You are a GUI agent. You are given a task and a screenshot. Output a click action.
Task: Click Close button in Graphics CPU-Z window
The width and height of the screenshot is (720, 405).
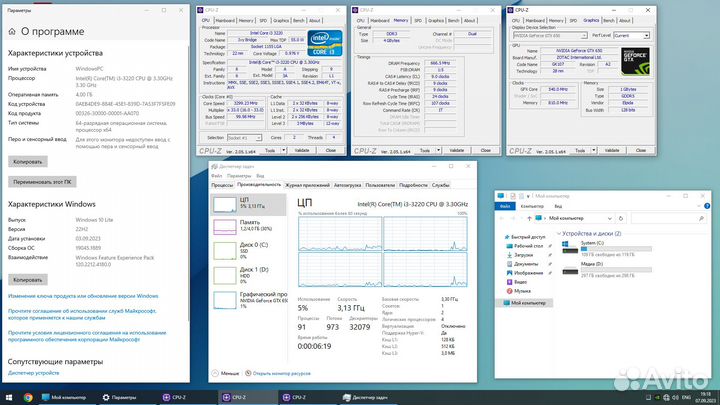pyautogui.click(x=641, y=150)
